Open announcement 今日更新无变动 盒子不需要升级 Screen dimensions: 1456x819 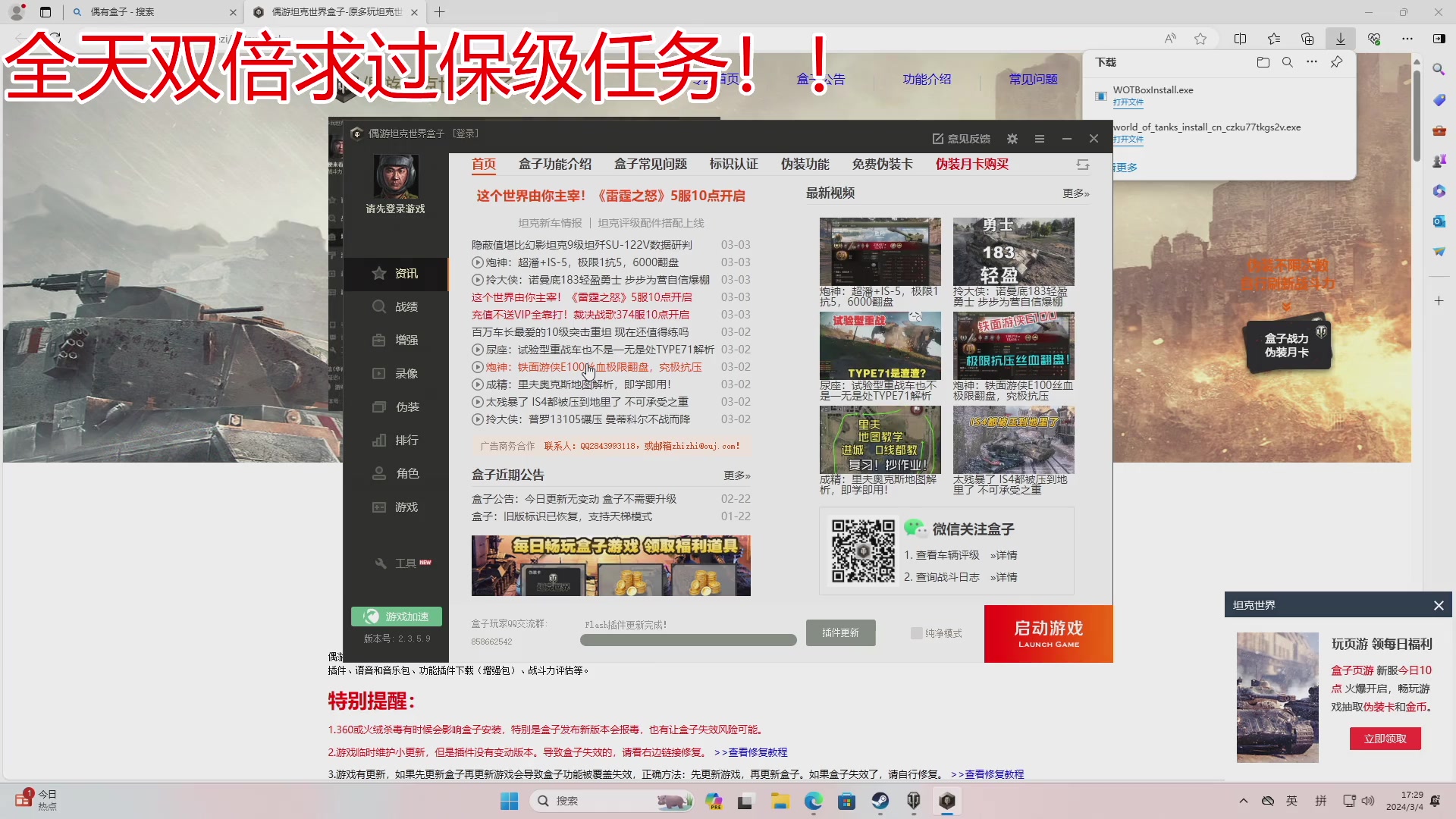(x=574, y=499)
